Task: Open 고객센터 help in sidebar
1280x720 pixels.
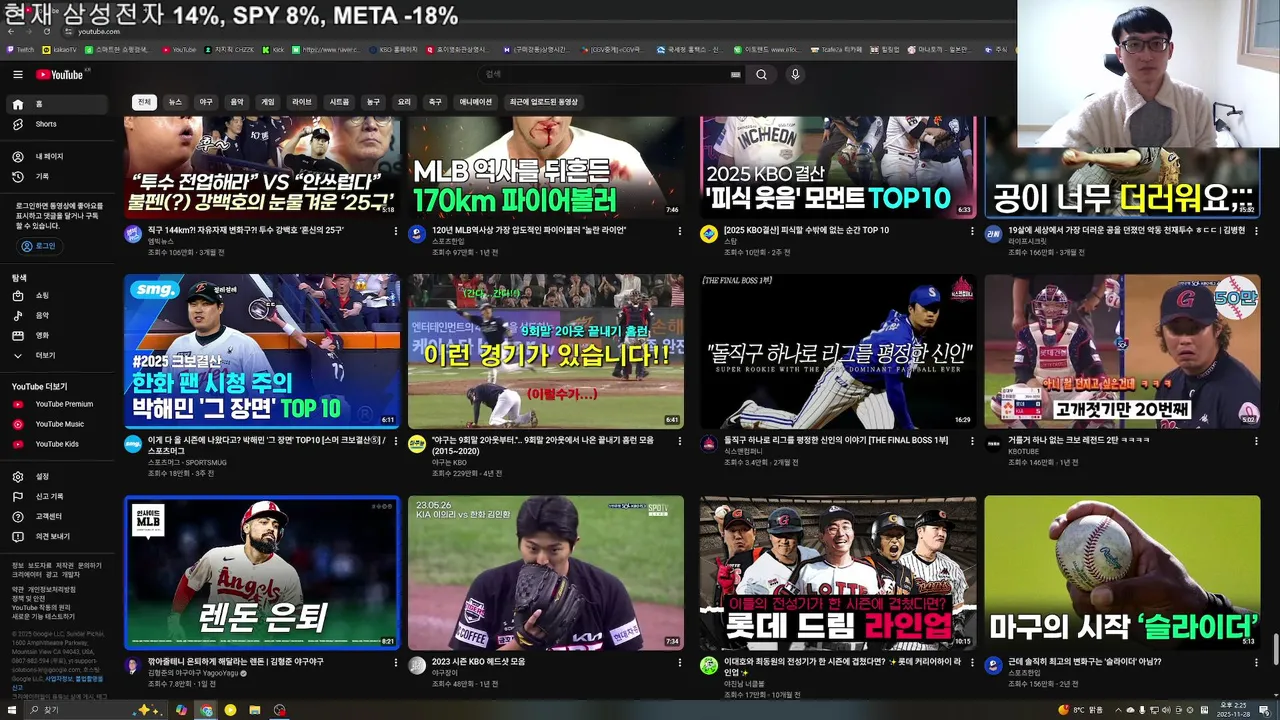Action: 55,517
